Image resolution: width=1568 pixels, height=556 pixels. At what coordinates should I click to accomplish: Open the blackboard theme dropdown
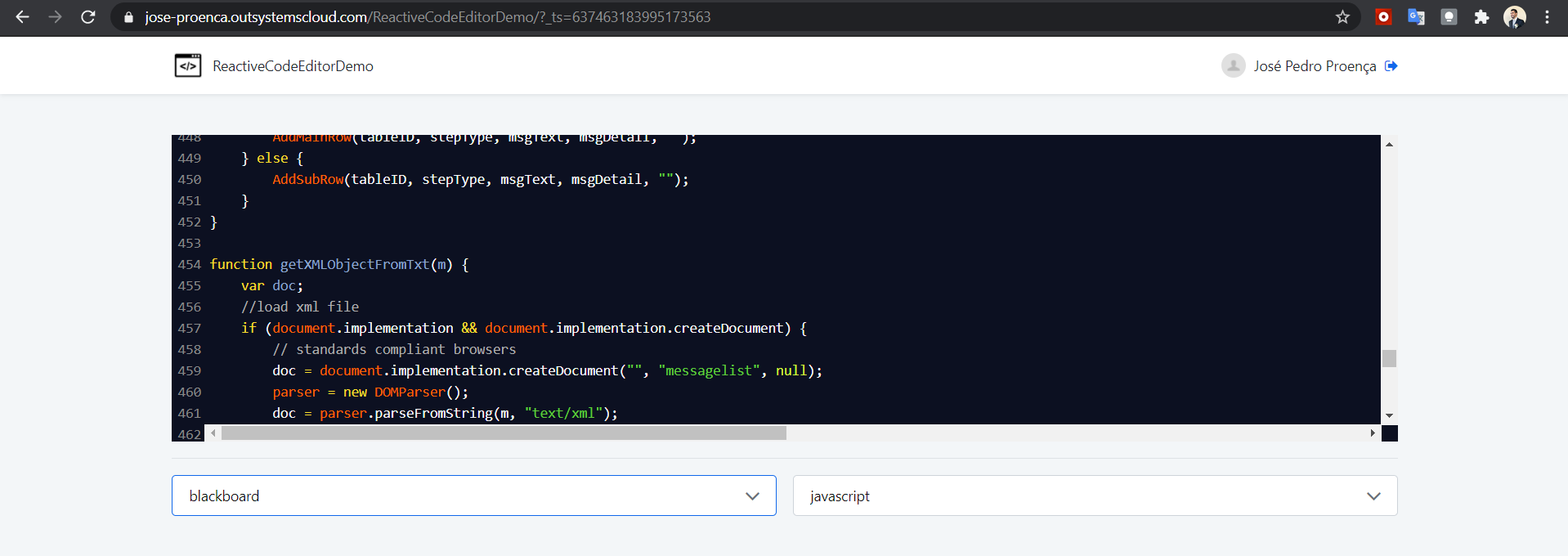coord(474,495)
